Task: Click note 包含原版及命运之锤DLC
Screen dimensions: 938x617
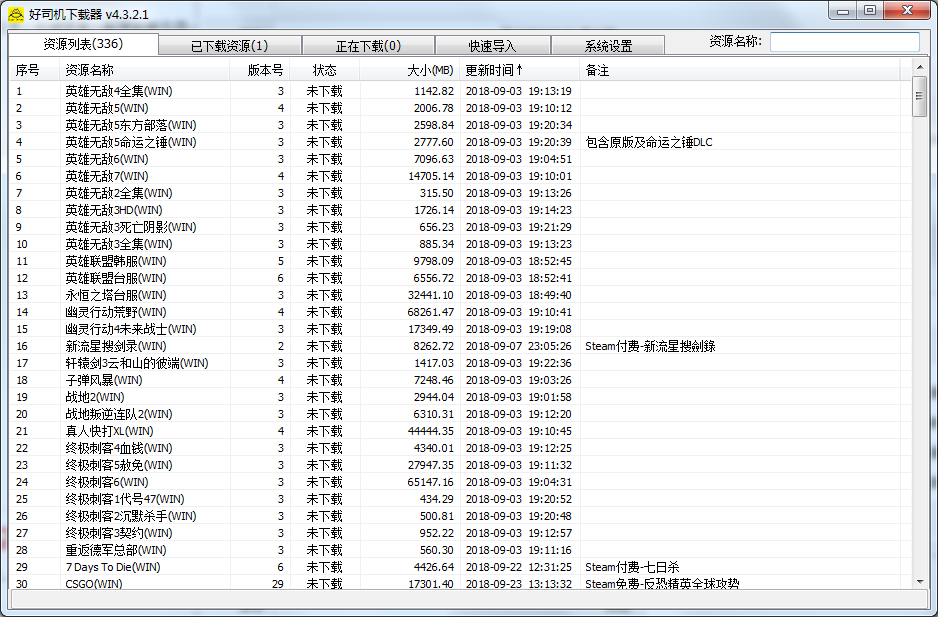Action: 649,142
